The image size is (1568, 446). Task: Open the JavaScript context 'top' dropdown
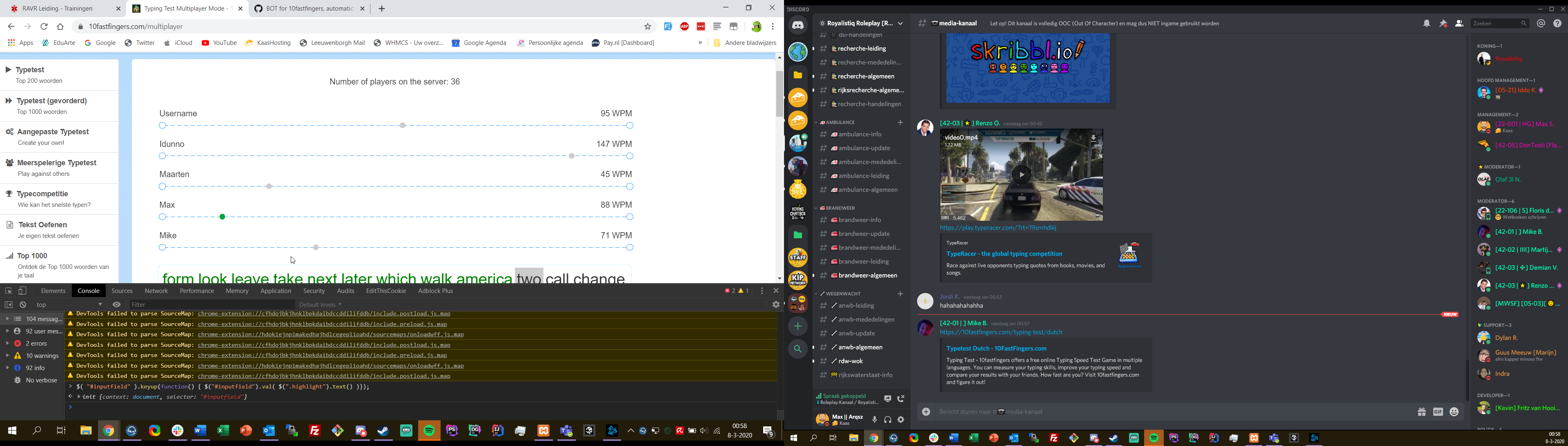click(x=69, y=305)
